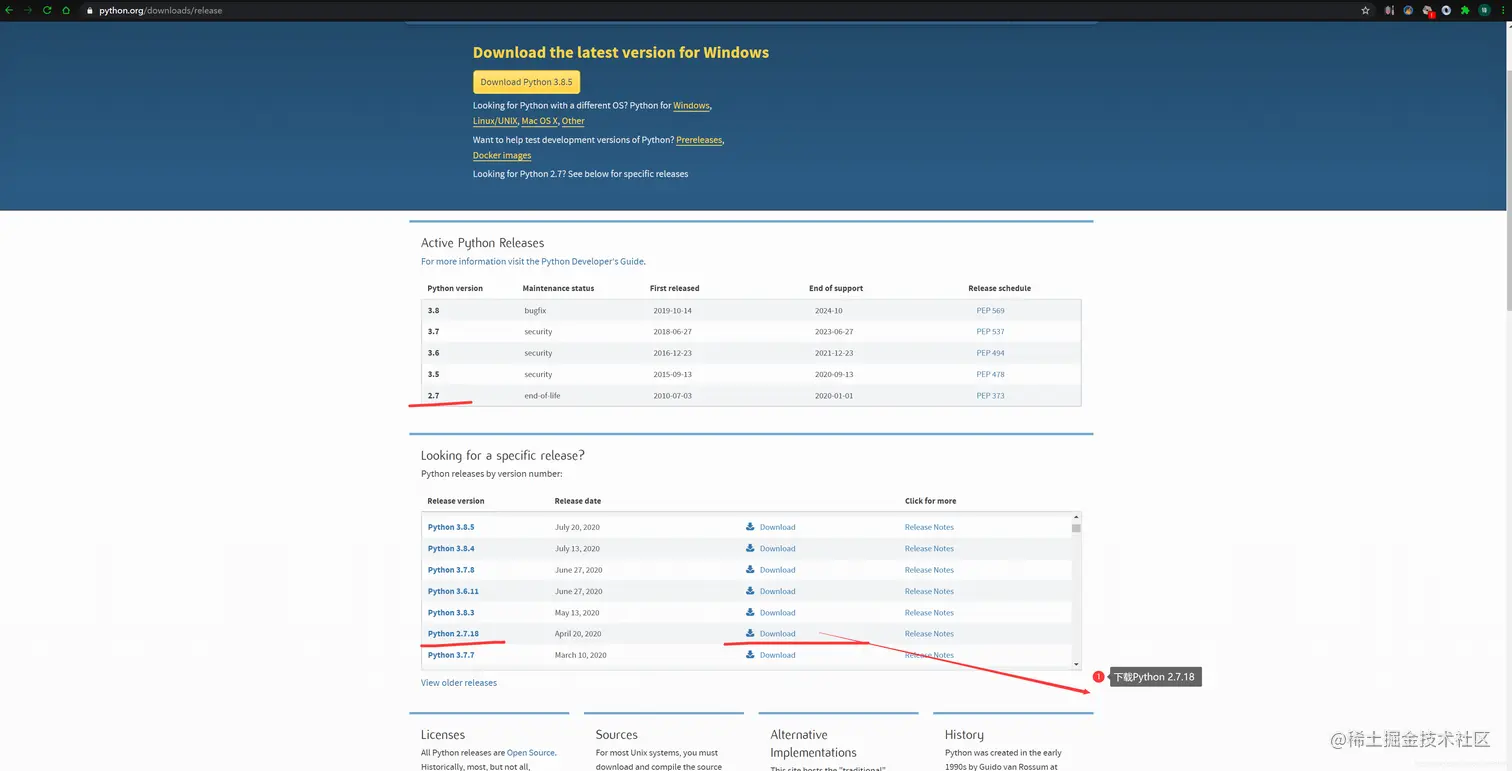Open the extension icon with red badge
The width and height of the screenshot is (1512, 771).
click(1428, 11)
